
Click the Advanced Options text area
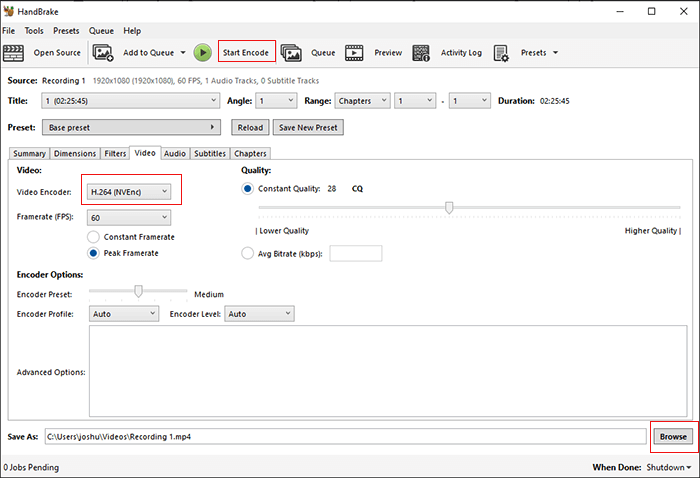pos(388,371)
